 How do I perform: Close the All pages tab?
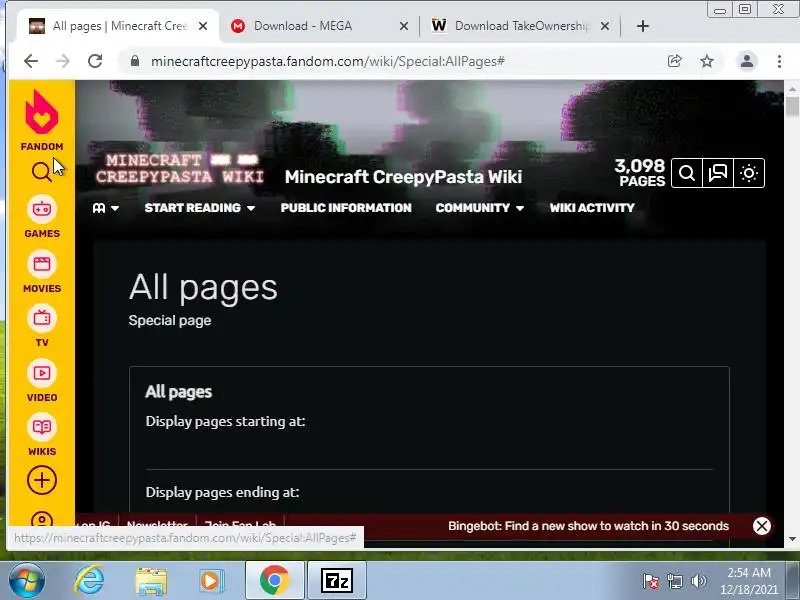203,26
